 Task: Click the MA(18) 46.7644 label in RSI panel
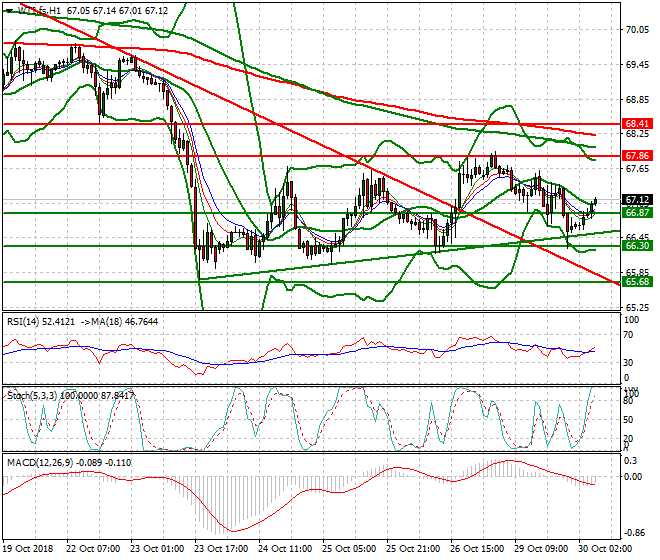click(x=122, y=322)
